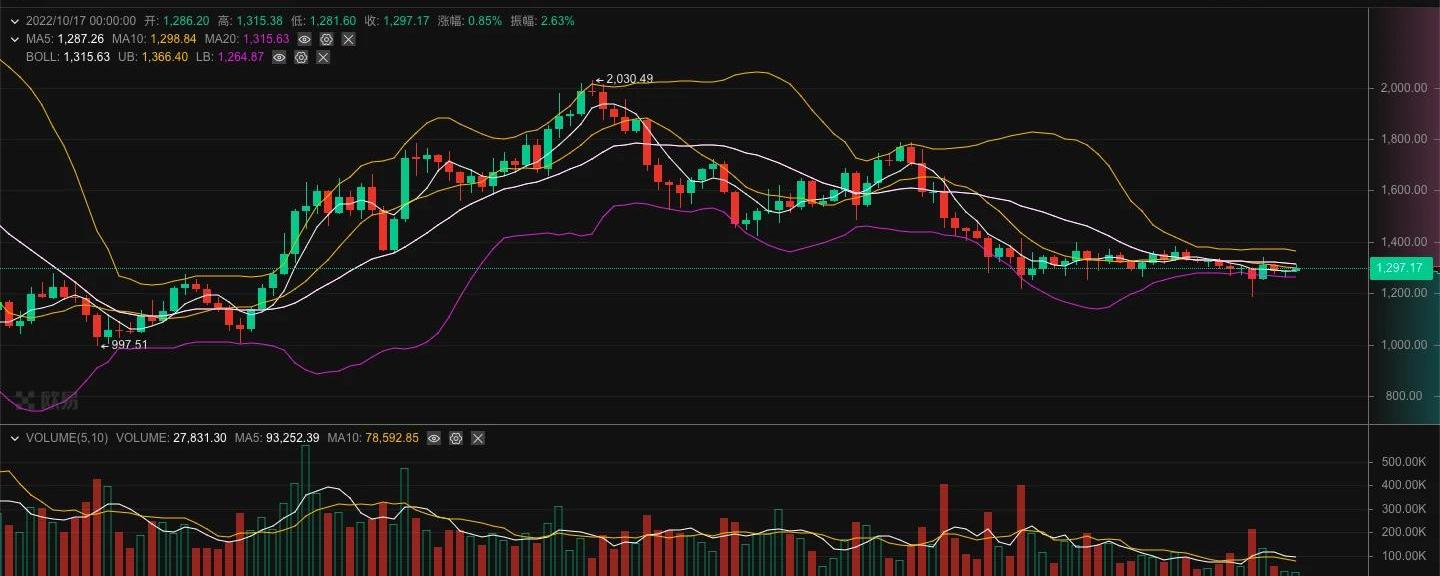
Task: Click the green 1,297.17 current price tag
Action: point(1400,268)
